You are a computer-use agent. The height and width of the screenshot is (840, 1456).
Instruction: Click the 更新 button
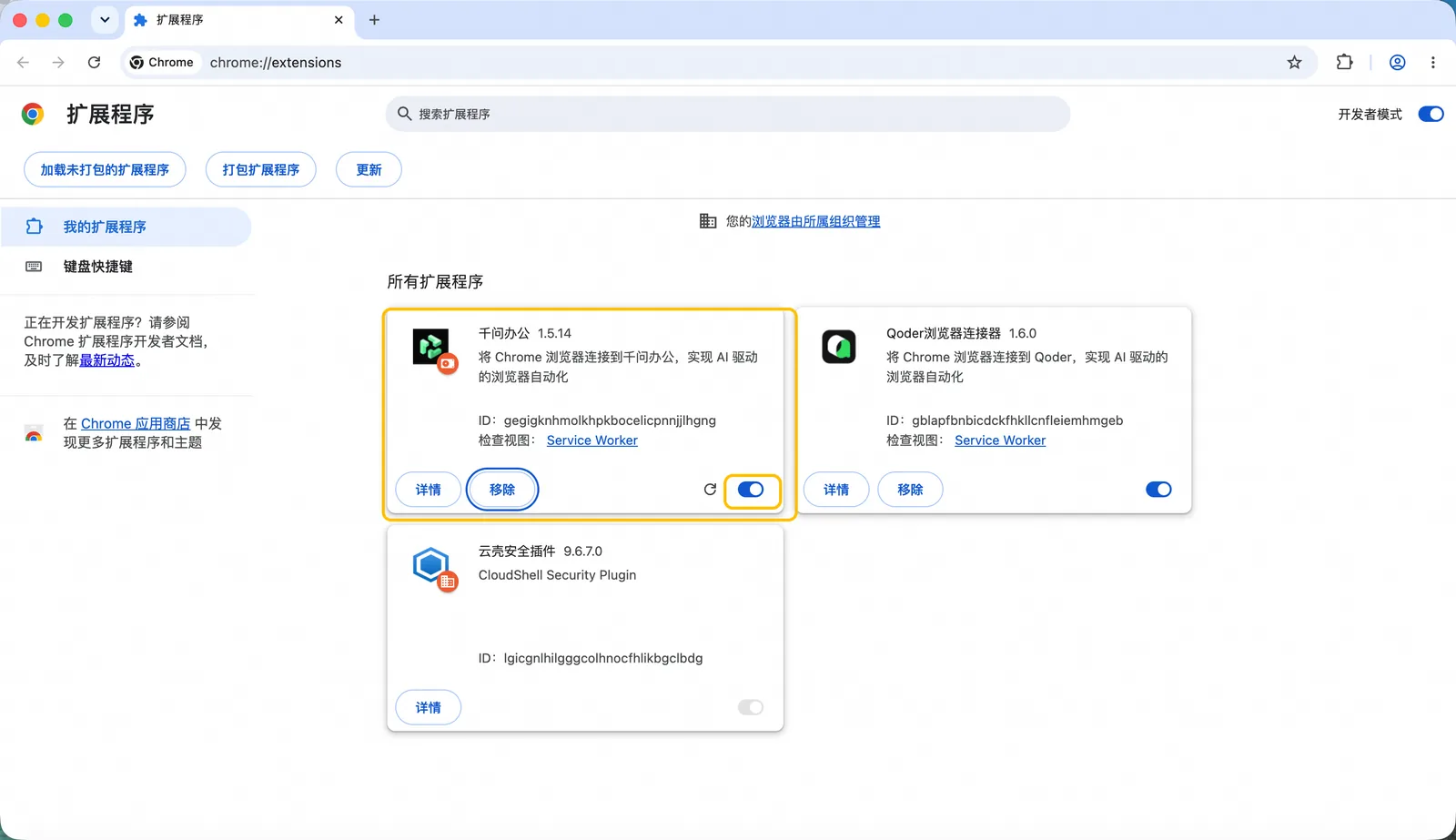pos(369,170)
